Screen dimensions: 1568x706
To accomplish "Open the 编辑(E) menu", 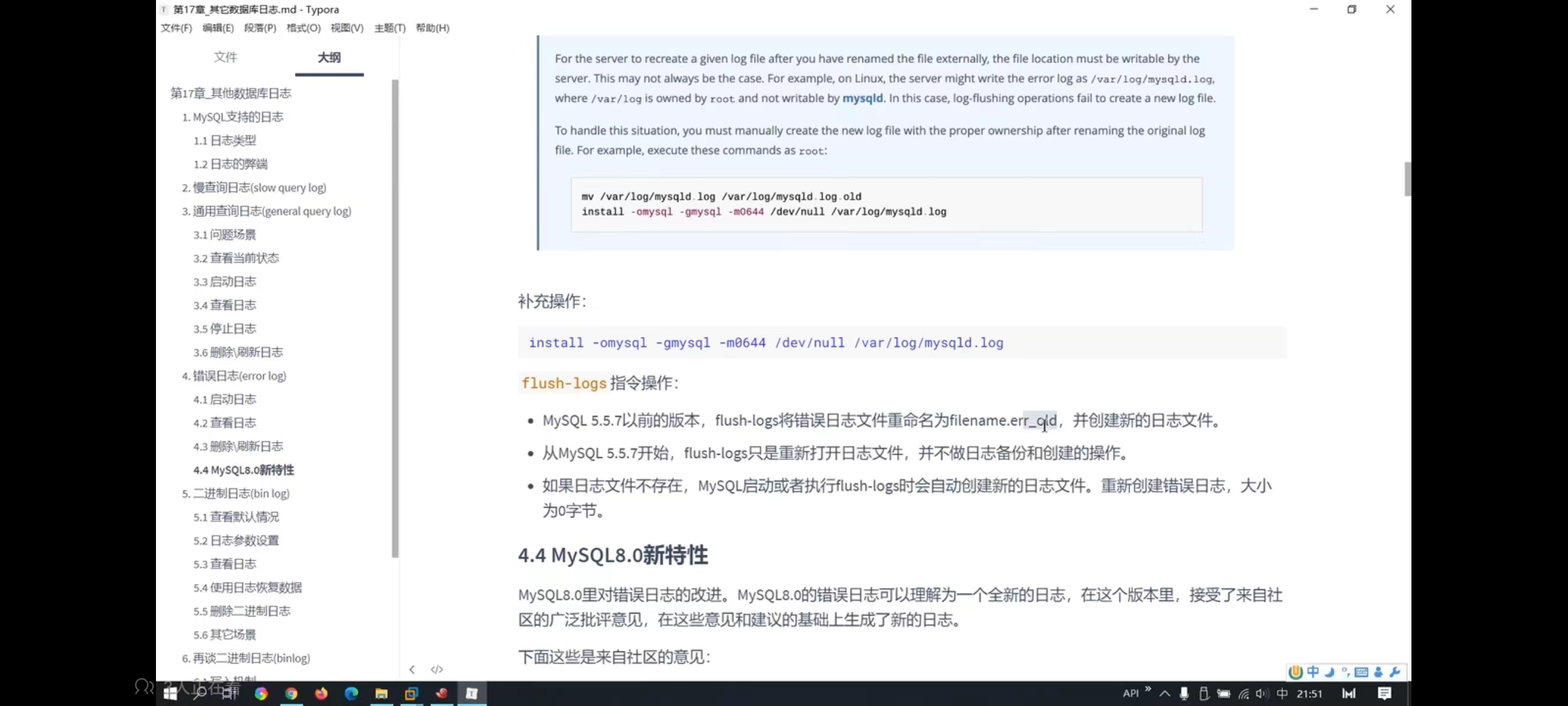I will pyautogui.click(x=218, y=28).
